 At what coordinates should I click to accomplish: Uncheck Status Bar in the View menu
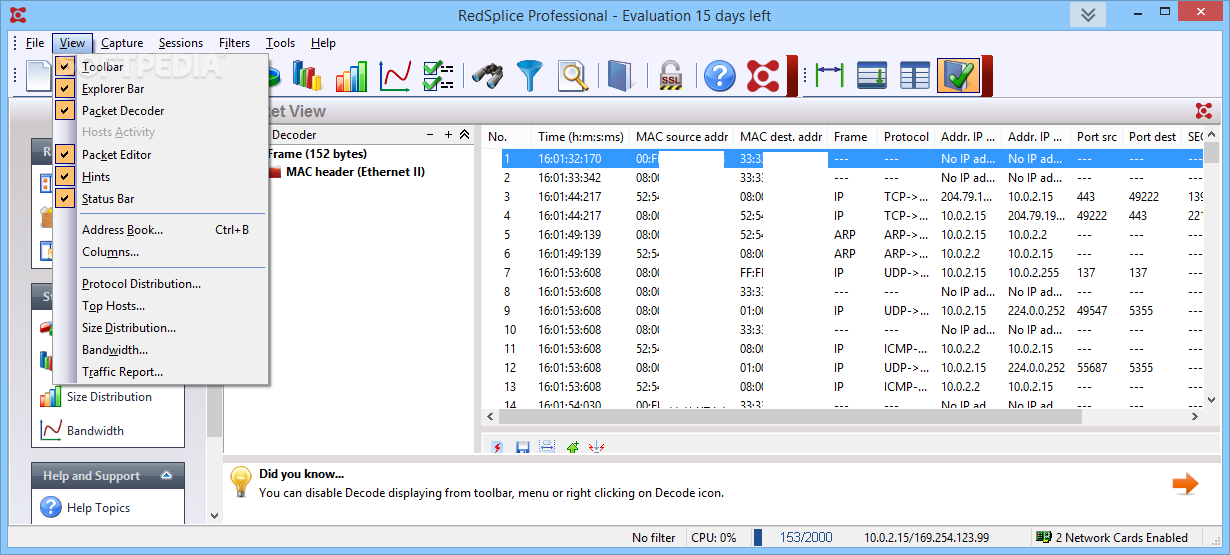click(x=65, y=199)
